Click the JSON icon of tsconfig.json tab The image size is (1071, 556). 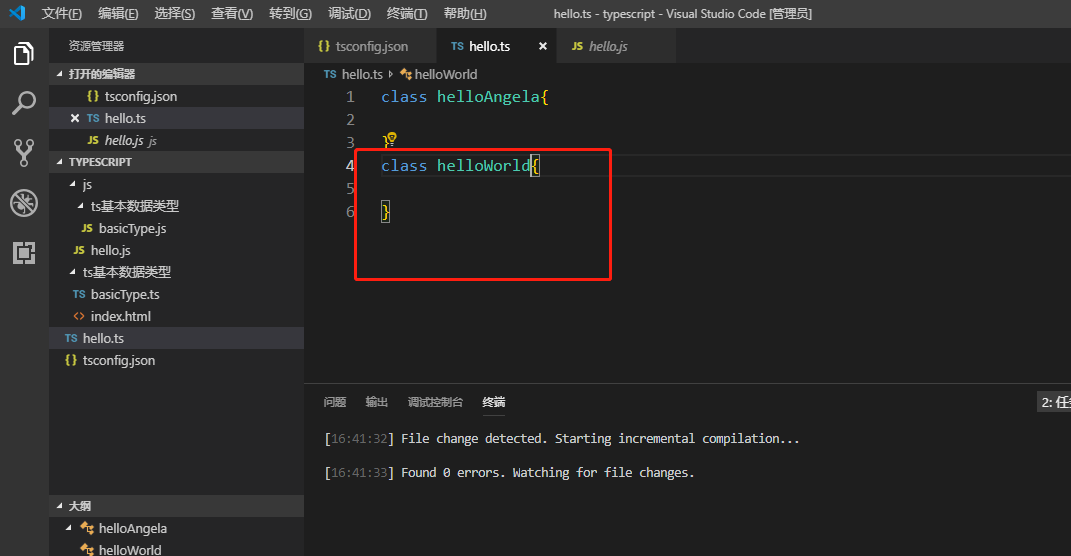[x=324, y=46]
